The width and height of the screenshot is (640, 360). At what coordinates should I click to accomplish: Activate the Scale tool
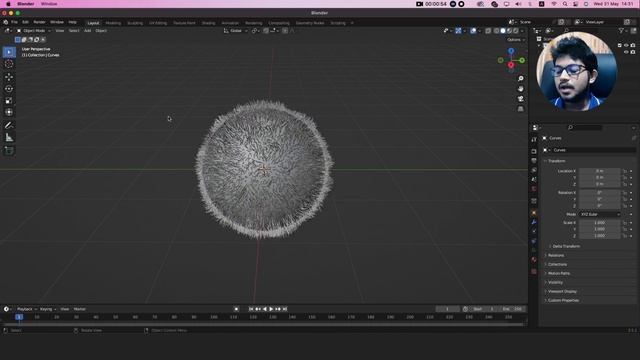(9, 100)
